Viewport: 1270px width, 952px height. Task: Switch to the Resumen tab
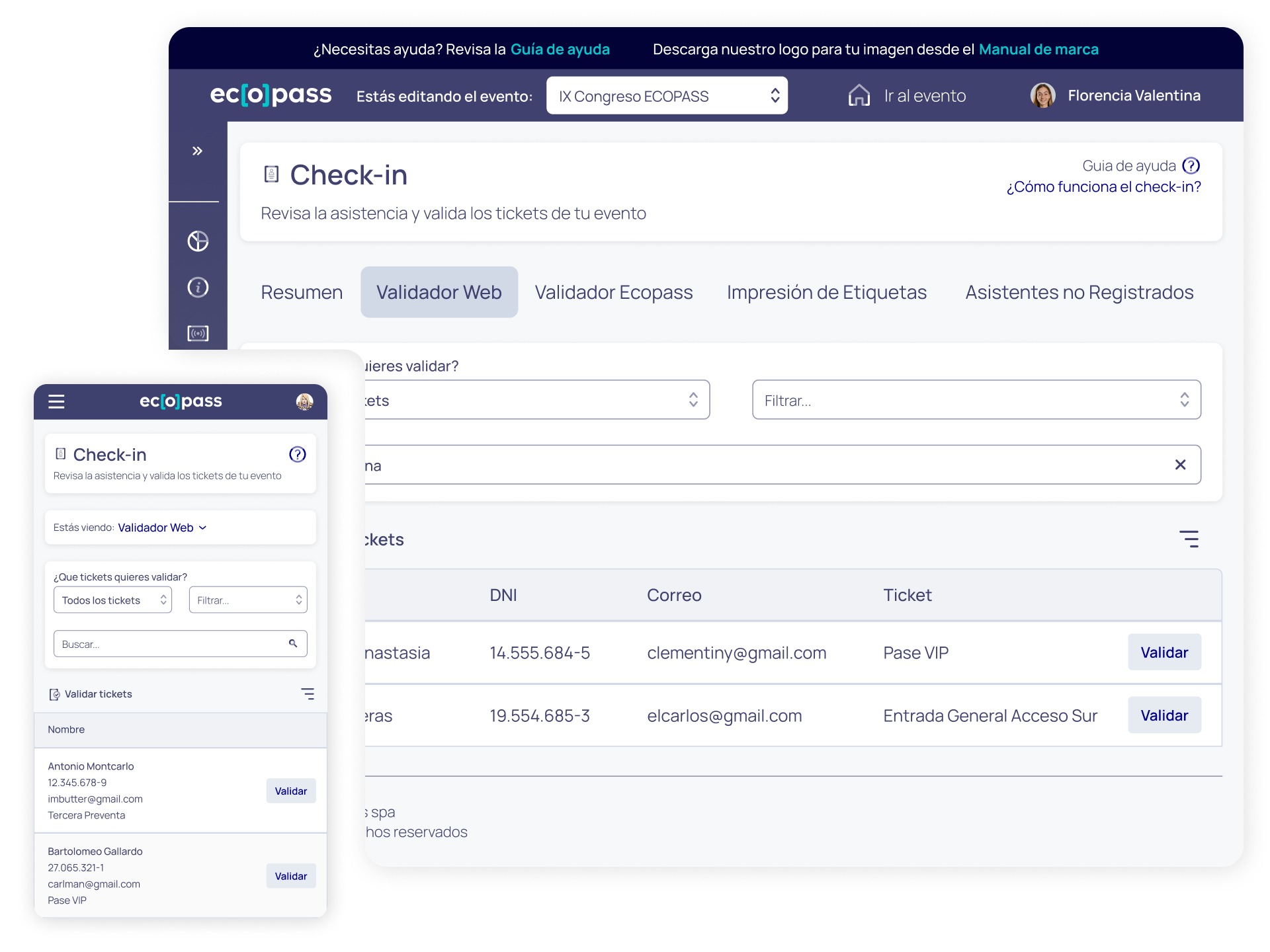pos(301,292)
